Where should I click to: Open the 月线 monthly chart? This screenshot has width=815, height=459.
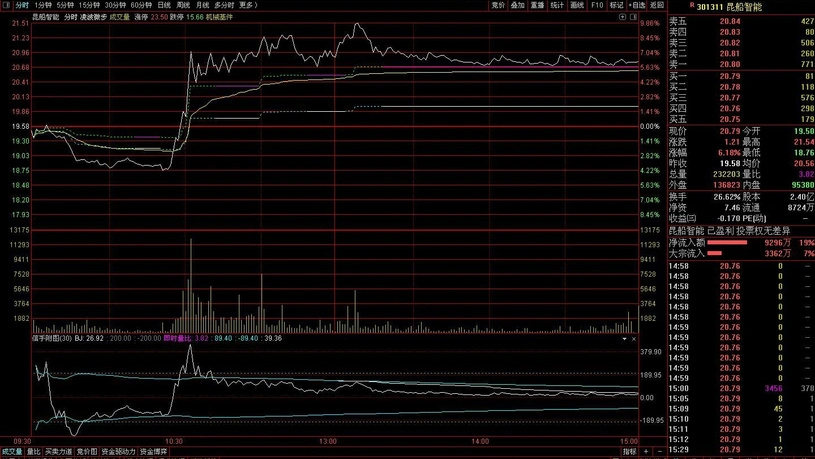coord(202,5)
